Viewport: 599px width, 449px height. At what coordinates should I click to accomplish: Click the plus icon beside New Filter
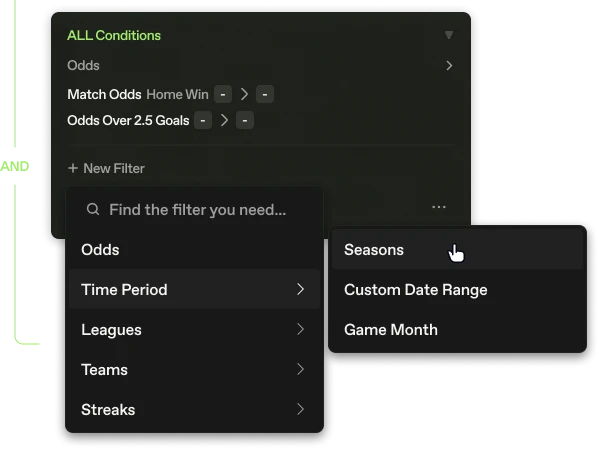[73, 168]
